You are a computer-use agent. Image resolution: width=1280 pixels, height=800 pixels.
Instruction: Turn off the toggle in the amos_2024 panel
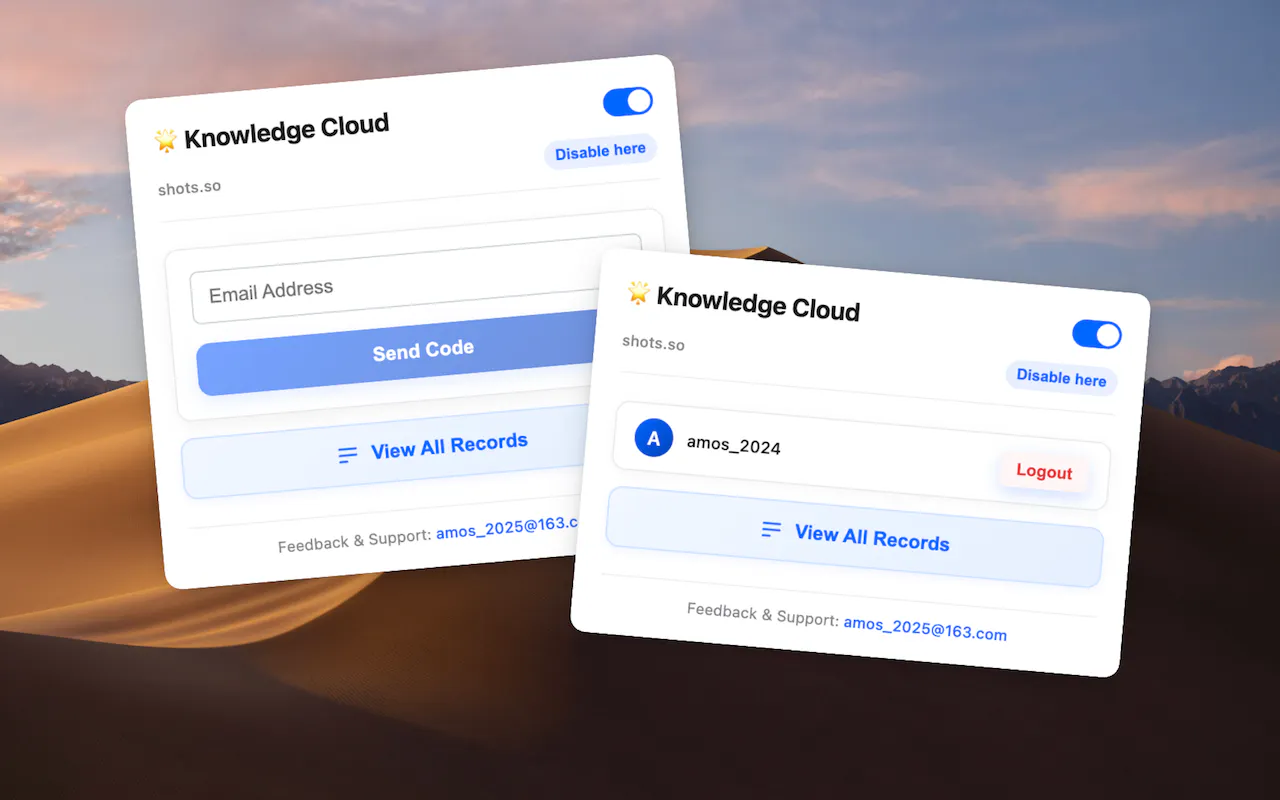(1097, 334)
